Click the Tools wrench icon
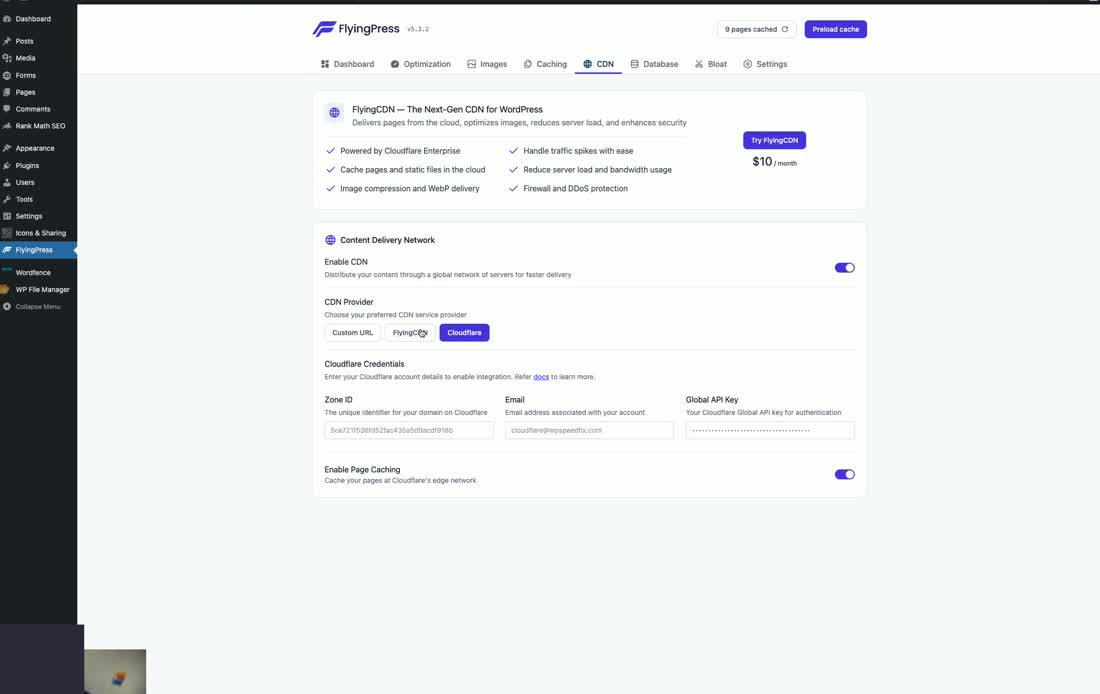This screenshot has width=1100, height=694. (7, 199)
